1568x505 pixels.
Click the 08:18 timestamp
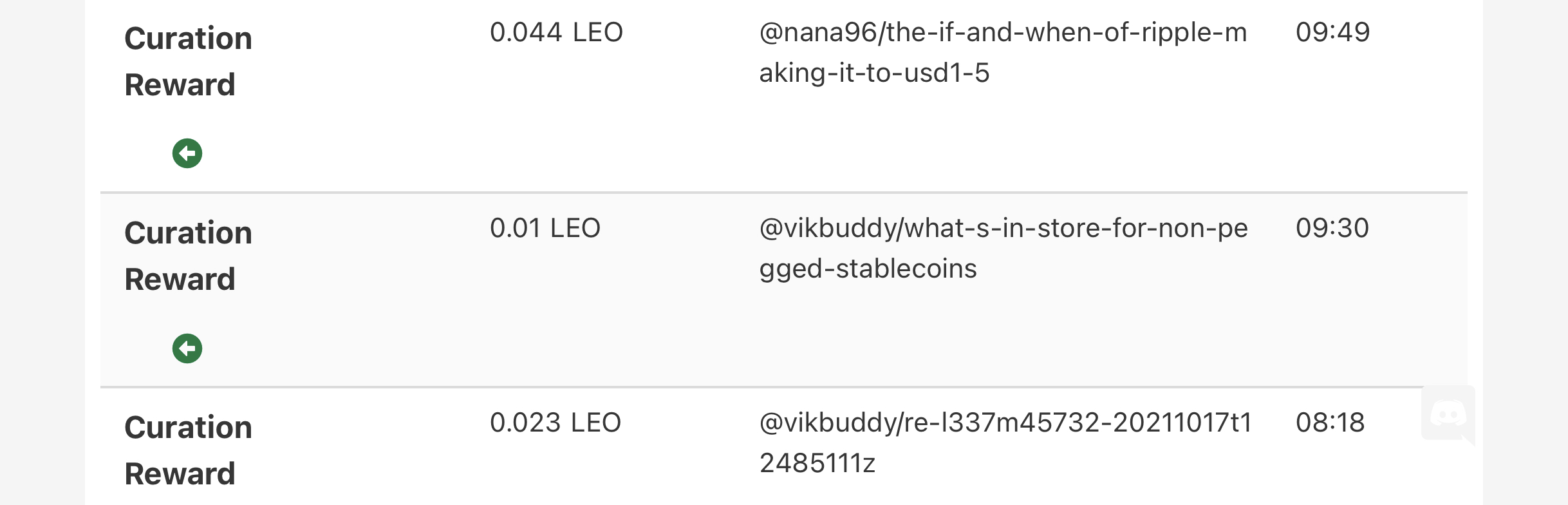click(x=1330, y=423)
